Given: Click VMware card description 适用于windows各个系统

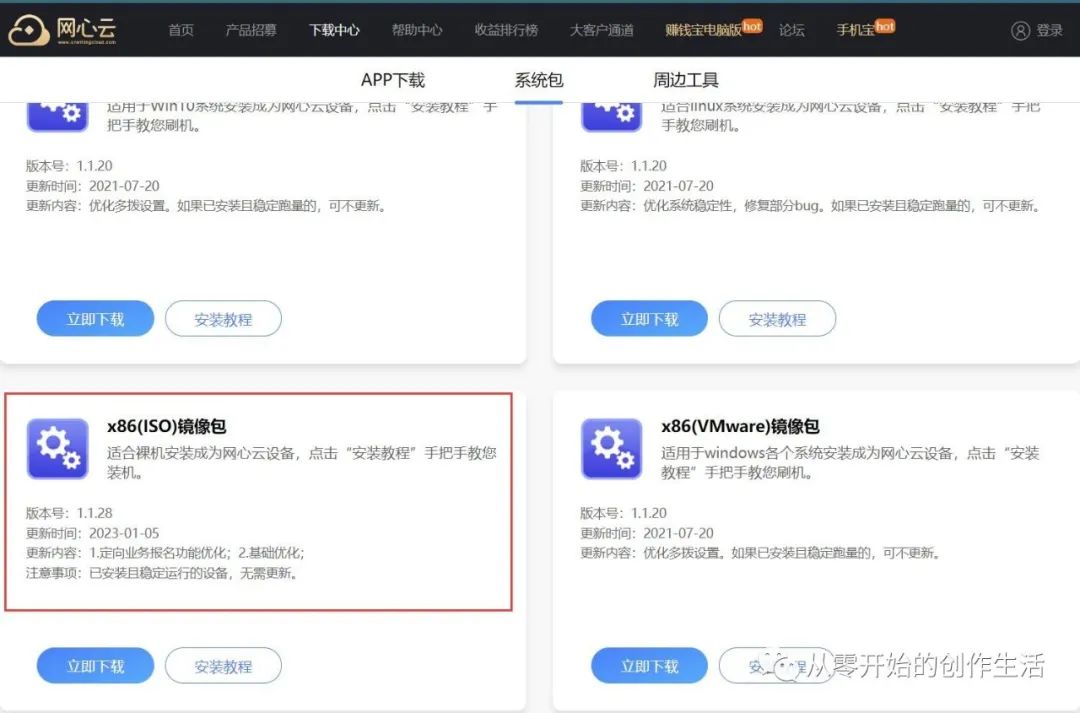Looking at the screenshot, I should [x=851, y=462].
